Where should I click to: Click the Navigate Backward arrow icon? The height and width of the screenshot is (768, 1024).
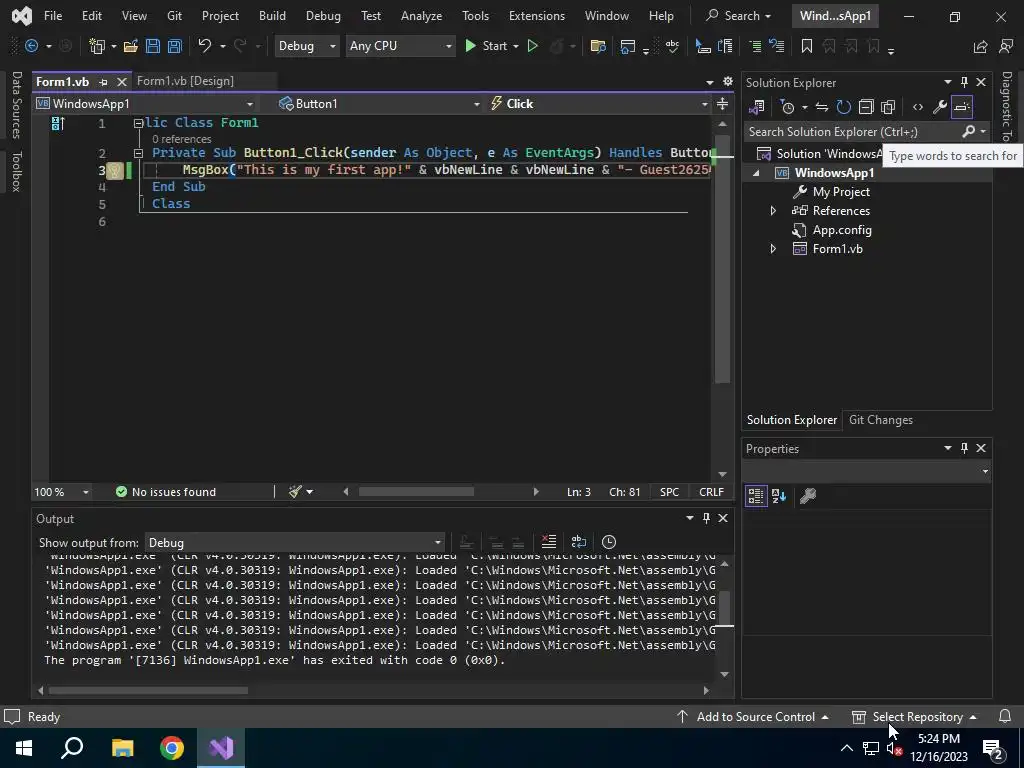(x=31, y=46)
